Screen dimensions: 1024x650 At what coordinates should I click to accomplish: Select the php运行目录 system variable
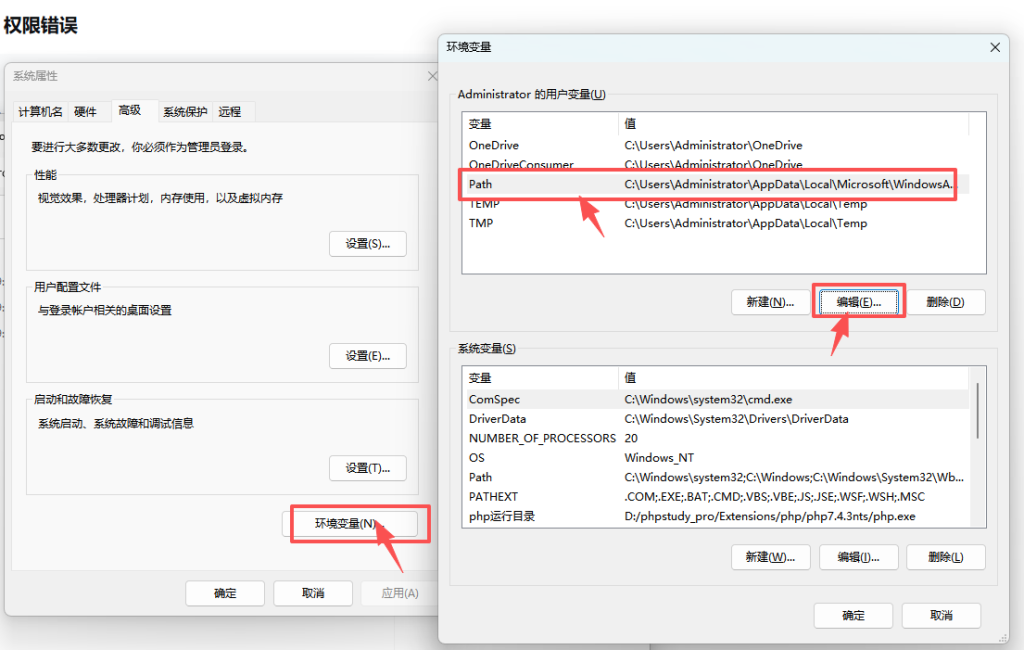tap(502, 516)
